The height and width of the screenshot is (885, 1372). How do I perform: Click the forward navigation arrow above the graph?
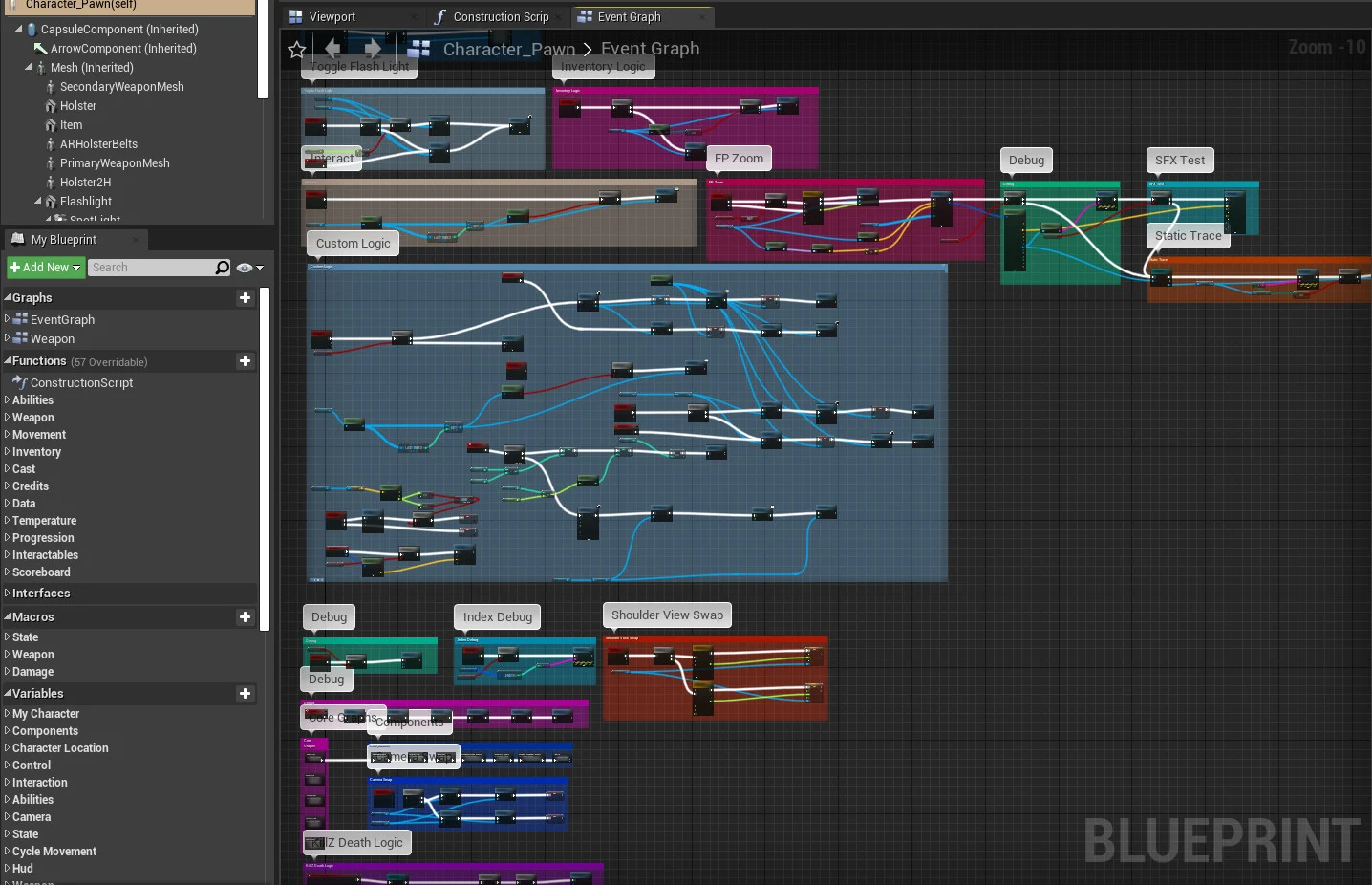click(374, 49)
